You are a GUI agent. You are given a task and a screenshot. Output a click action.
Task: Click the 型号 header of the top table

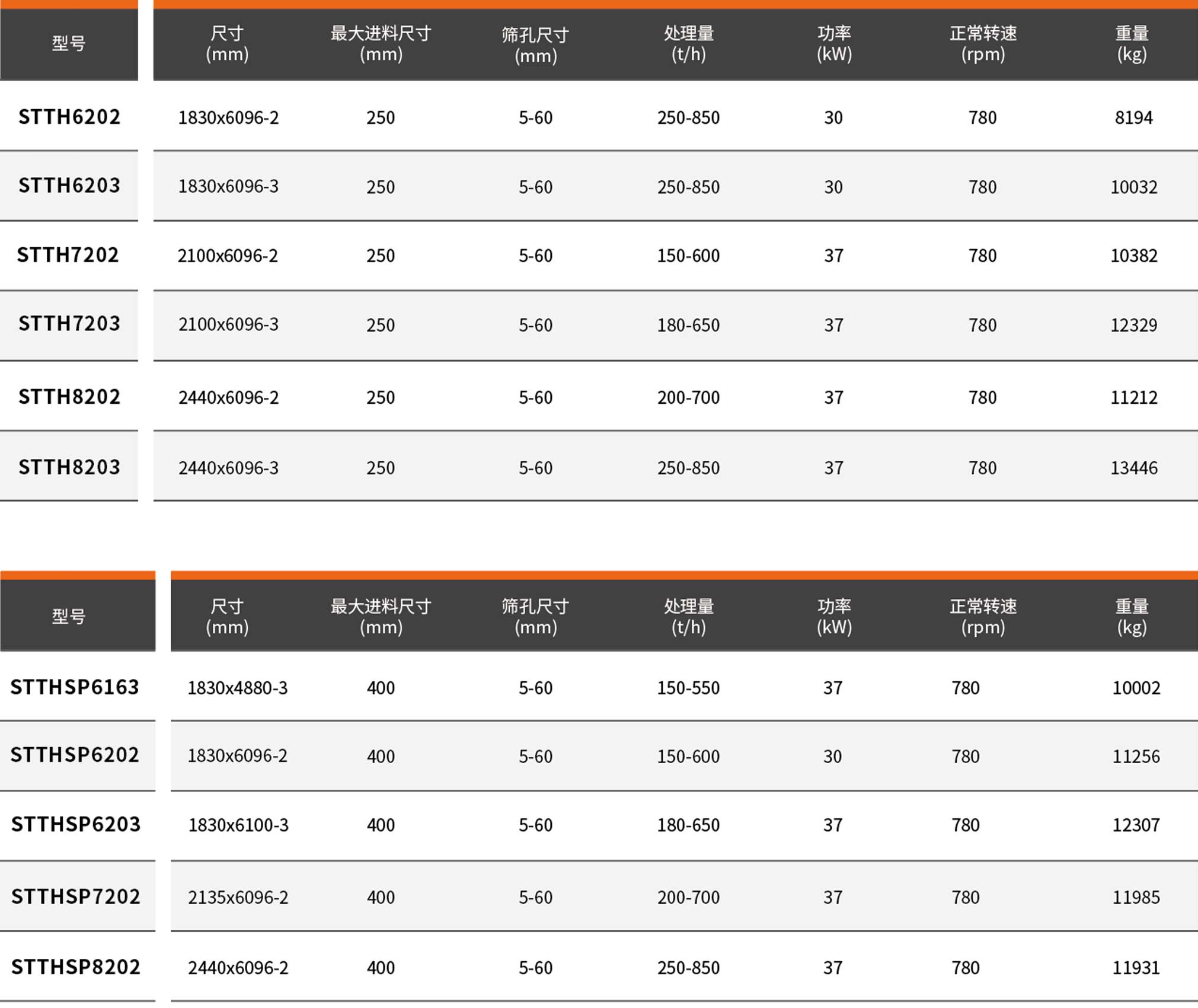point(69,43)
